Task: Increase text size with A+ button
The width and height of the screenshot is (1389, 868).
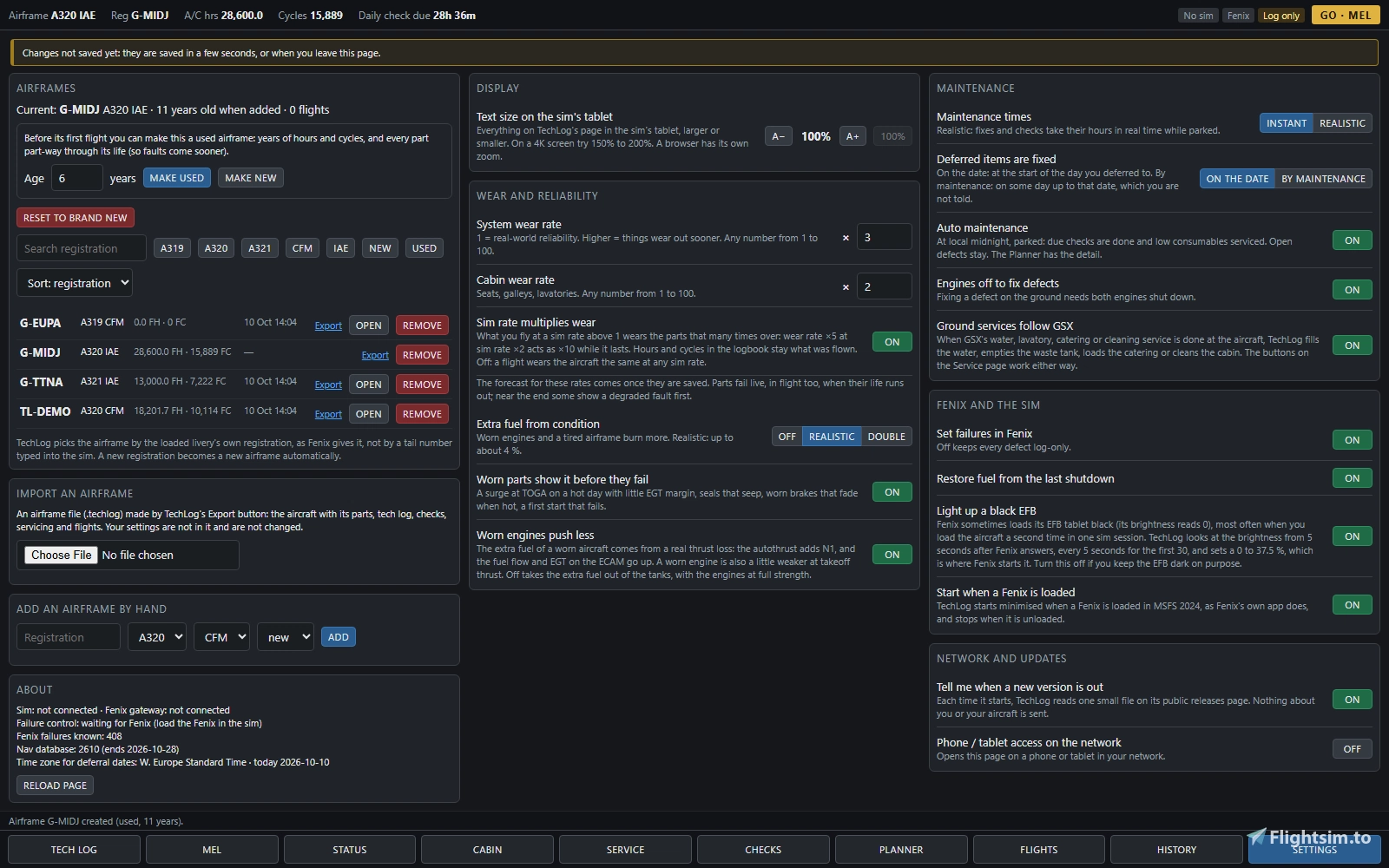Action: point(852,136)
